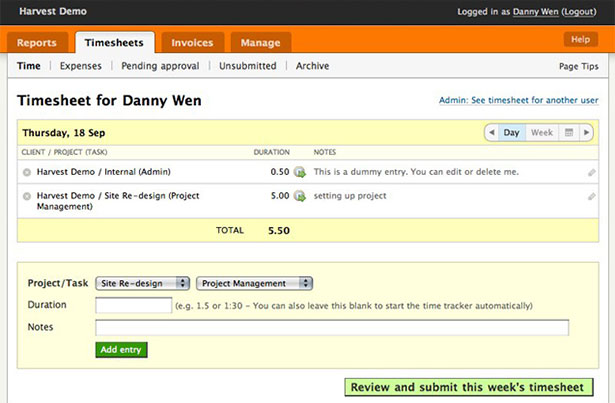The width and height of the screenshot is (615, 403).
Task: Open the Archive section
Action: (313, 66)
